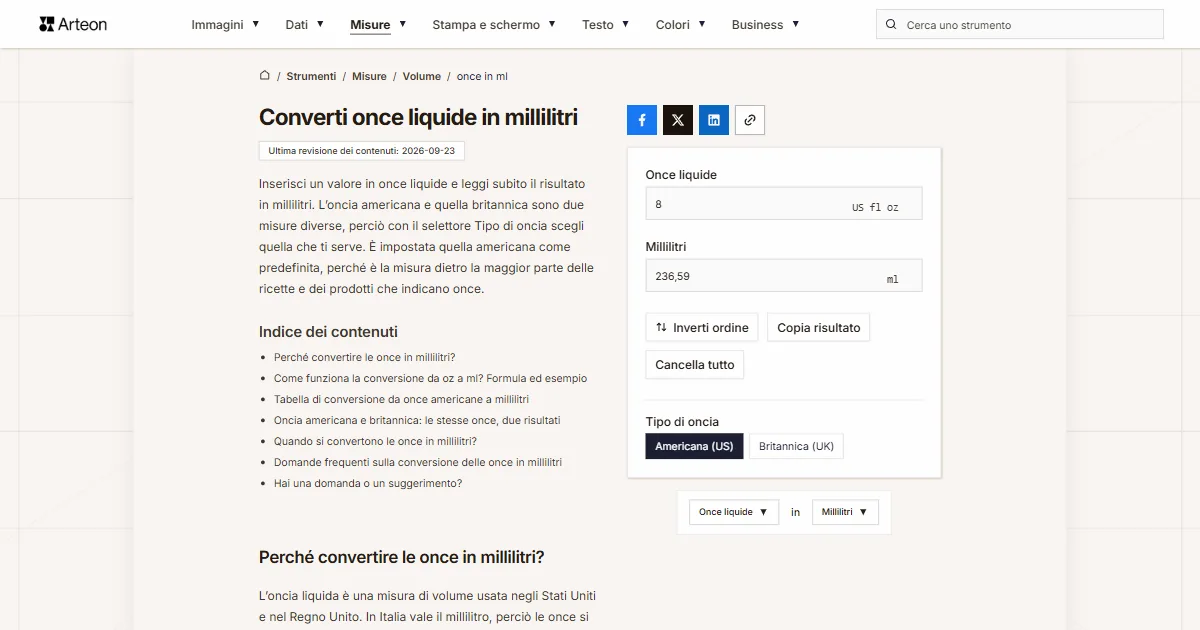Open the Once liquide source unit dropdown
Image resolution: width=1200 pixels, height=630 pixels.
pyautogui.click(x=734, y=512)
